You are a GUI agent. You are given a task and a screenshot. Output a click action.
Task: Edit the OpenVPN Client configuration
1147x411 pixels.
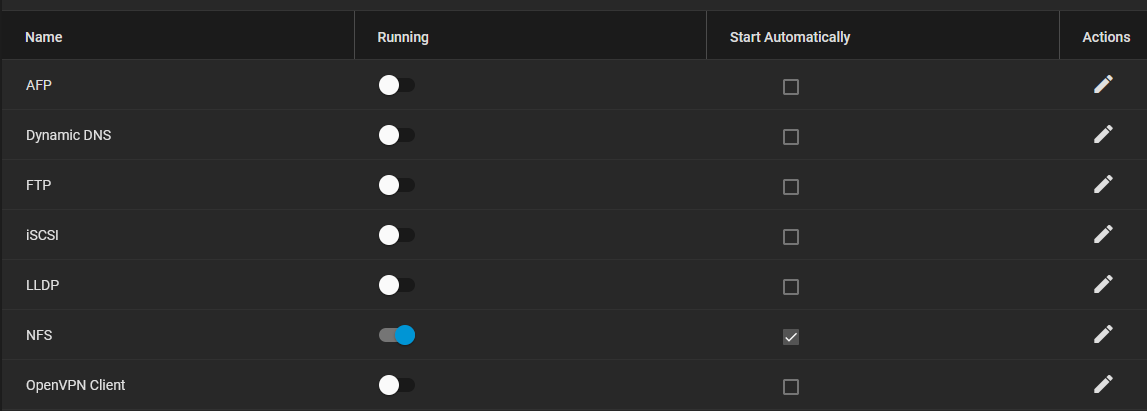1103,385
